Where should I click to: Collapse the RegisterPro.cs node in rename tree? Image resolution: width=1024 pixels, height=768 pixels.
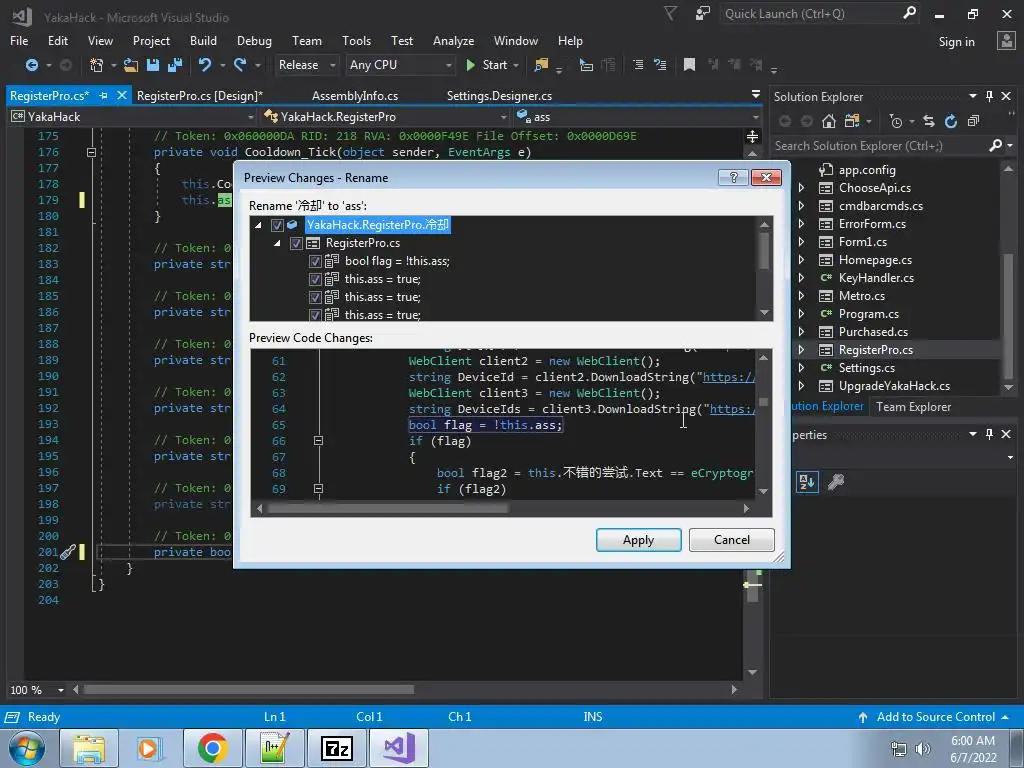277,243
